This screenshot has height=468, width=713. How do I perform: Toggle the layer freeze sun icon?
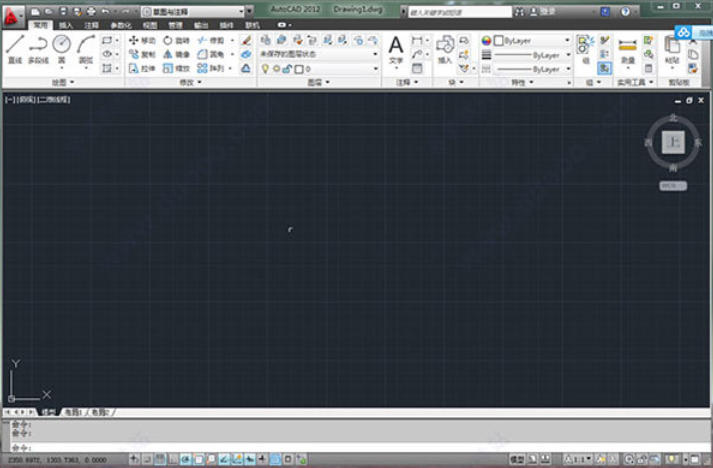coord(276,69)
